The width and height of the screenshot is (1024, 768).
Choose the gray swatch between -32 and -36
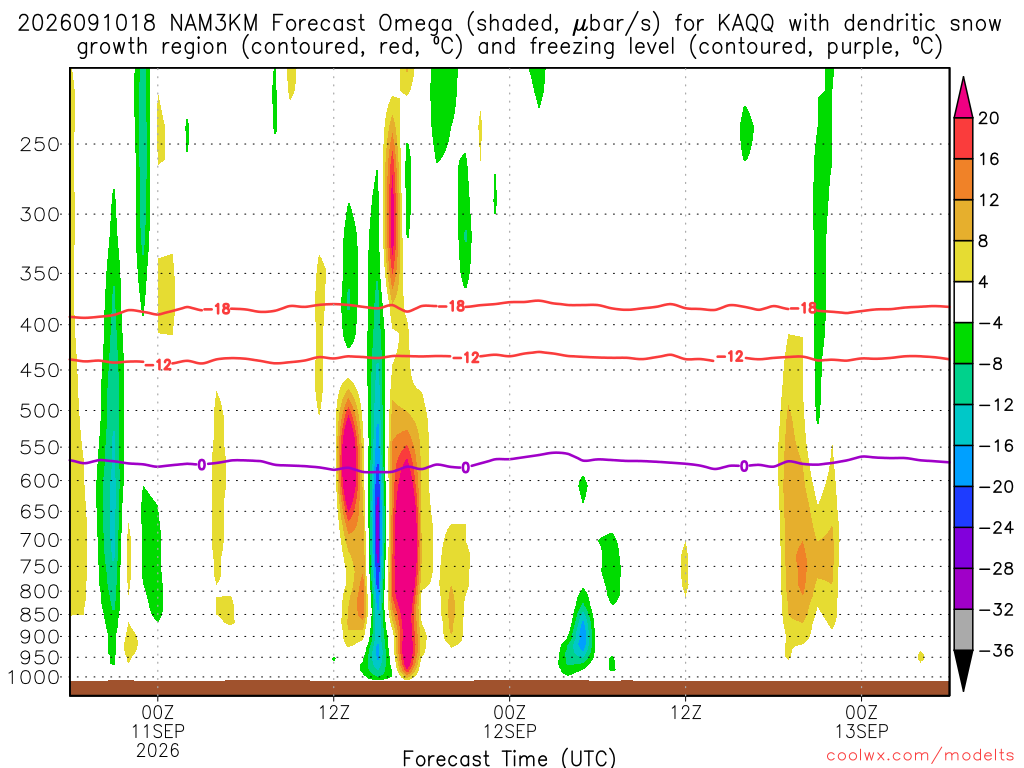point(963,630)
